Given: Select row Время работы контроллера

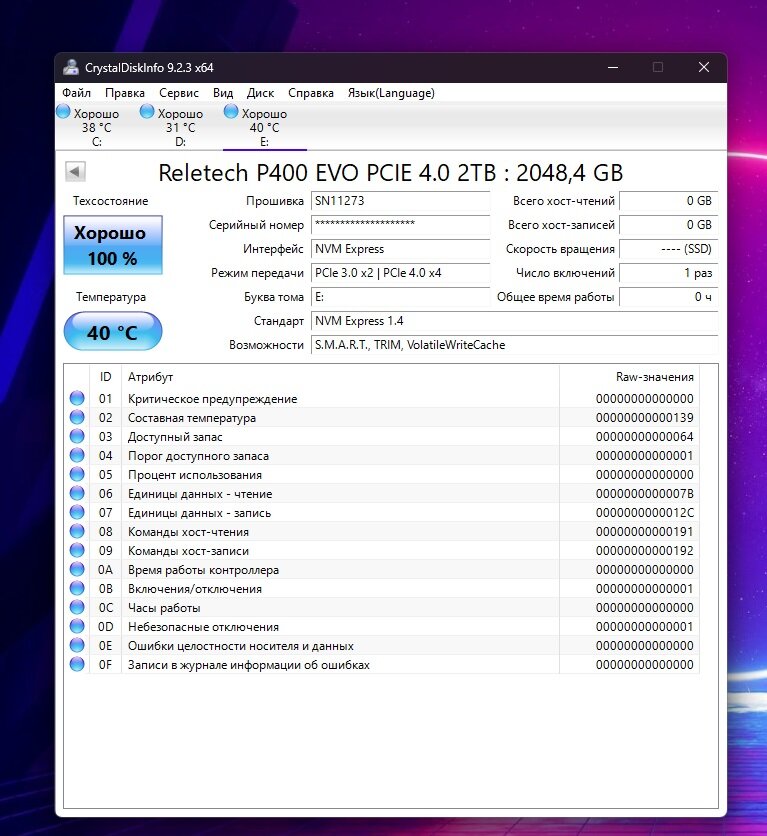Looking at the screenshot, I should coord(382,569).
